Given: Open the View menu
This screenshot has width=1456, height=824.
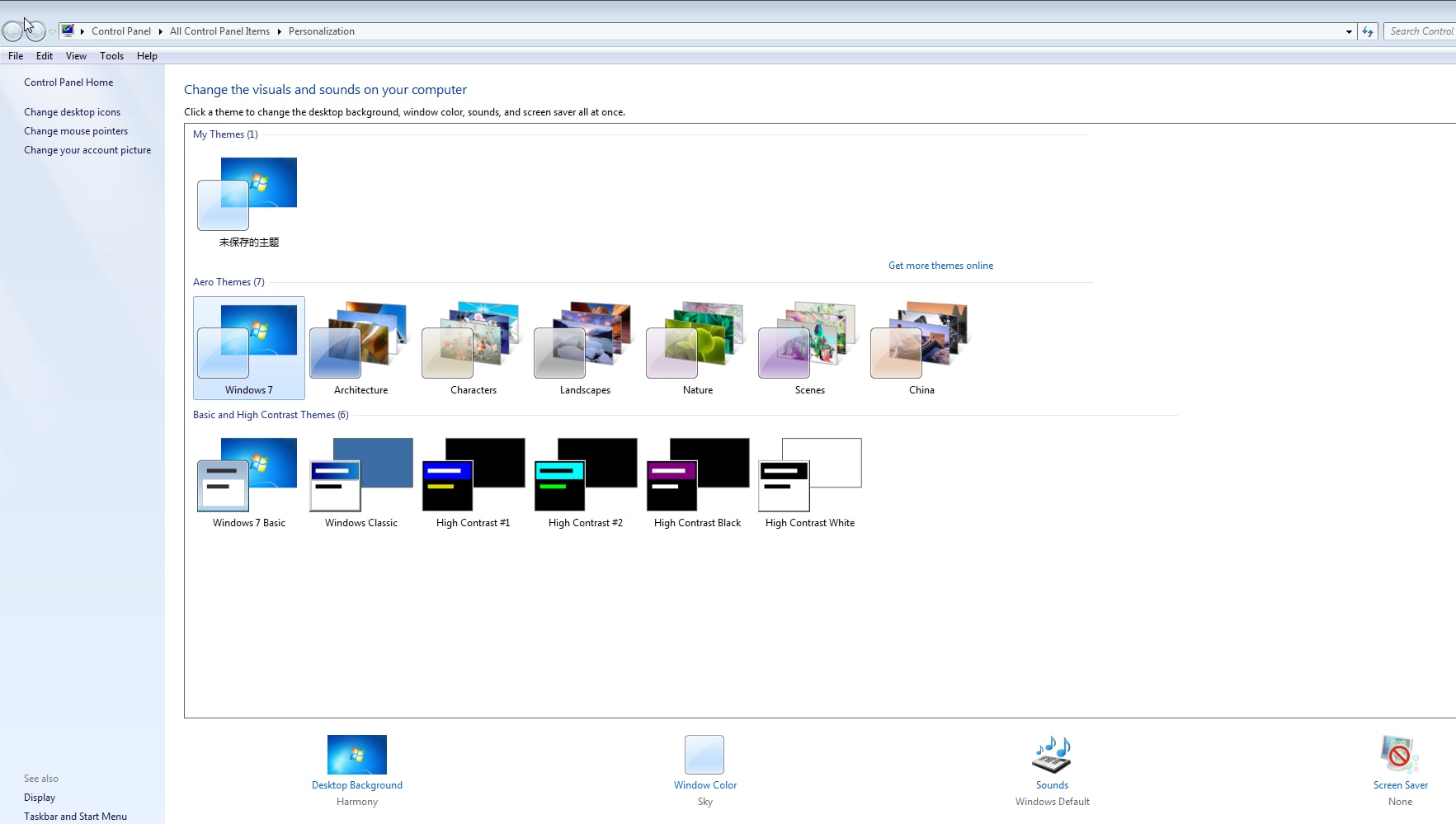Looking at the screenshot, I should pos(76,56).
